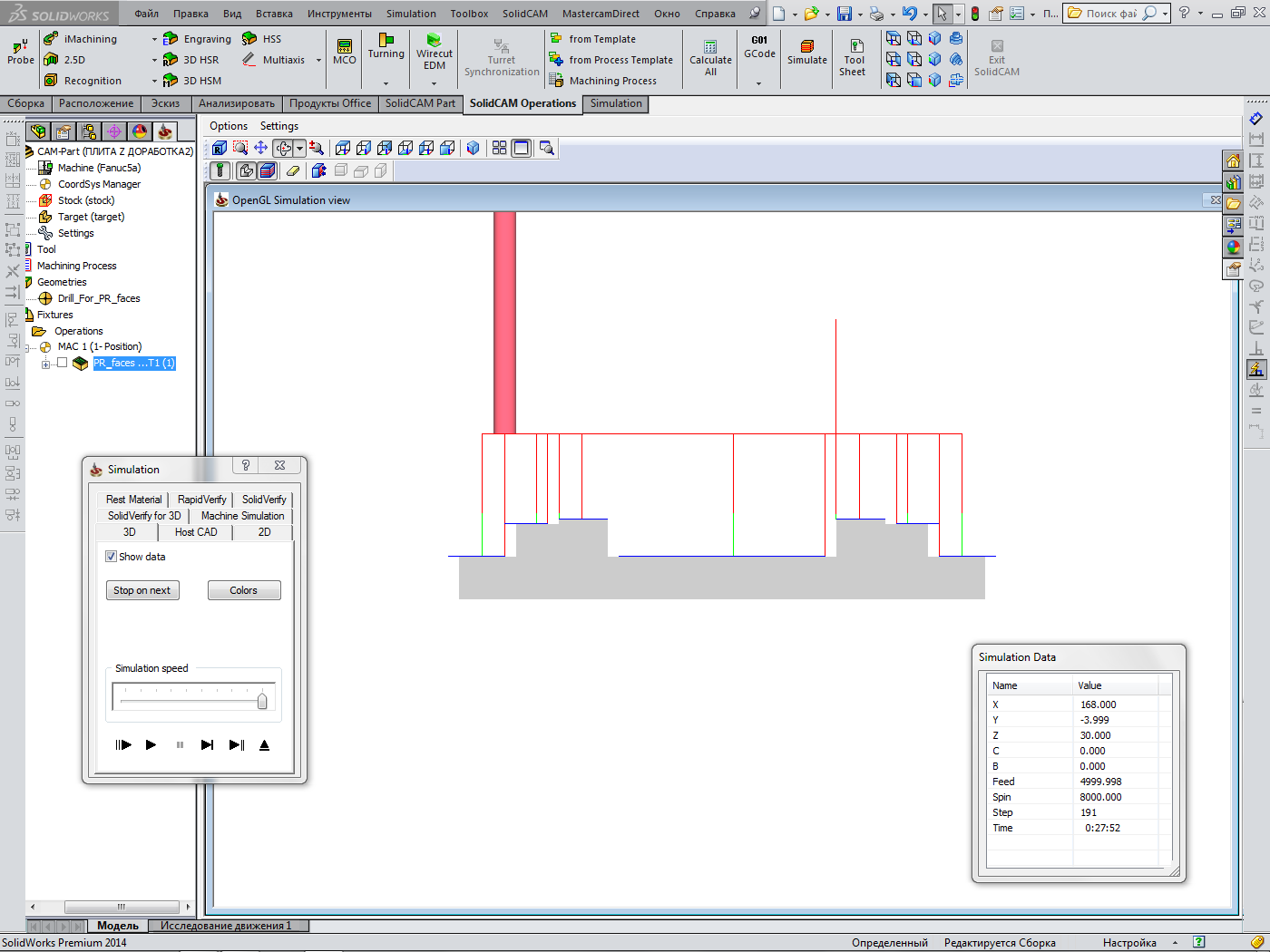
Task: Open the rotate view mode dropdown arrow
Action: tap(299, 148)
